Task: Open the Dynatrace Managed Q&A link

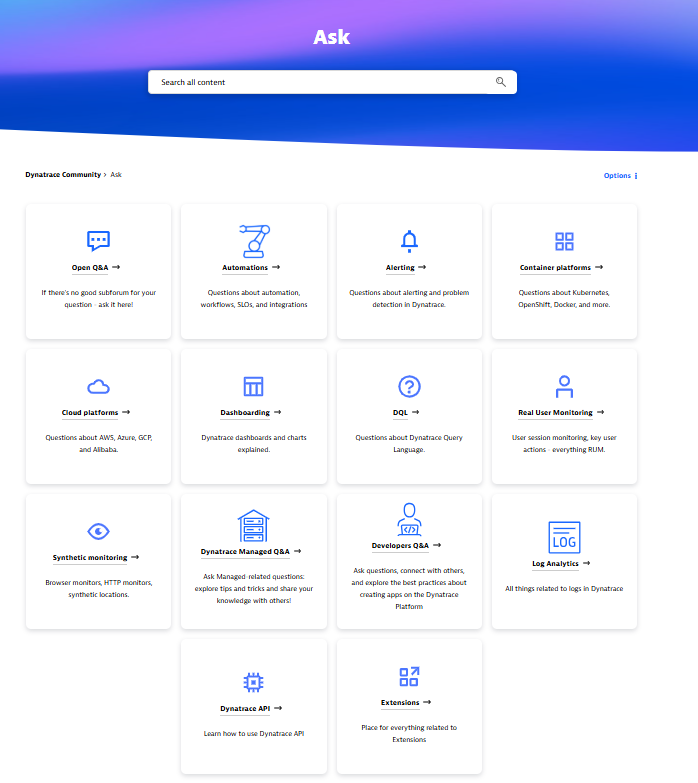Action: [245, 551]
